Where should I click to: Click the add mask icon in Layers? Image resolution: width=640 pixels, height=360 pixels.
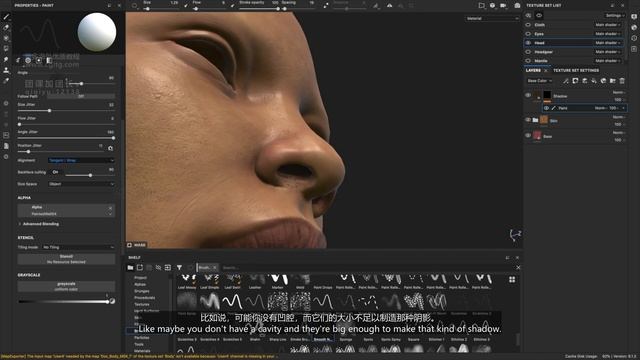tap(575, 81)
